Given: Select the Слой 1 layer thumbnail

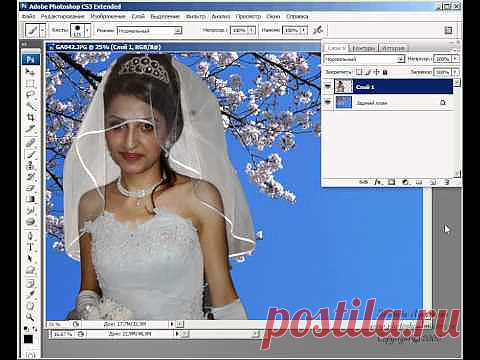Looking at the screenshot, I should click(x=343, y=87).
